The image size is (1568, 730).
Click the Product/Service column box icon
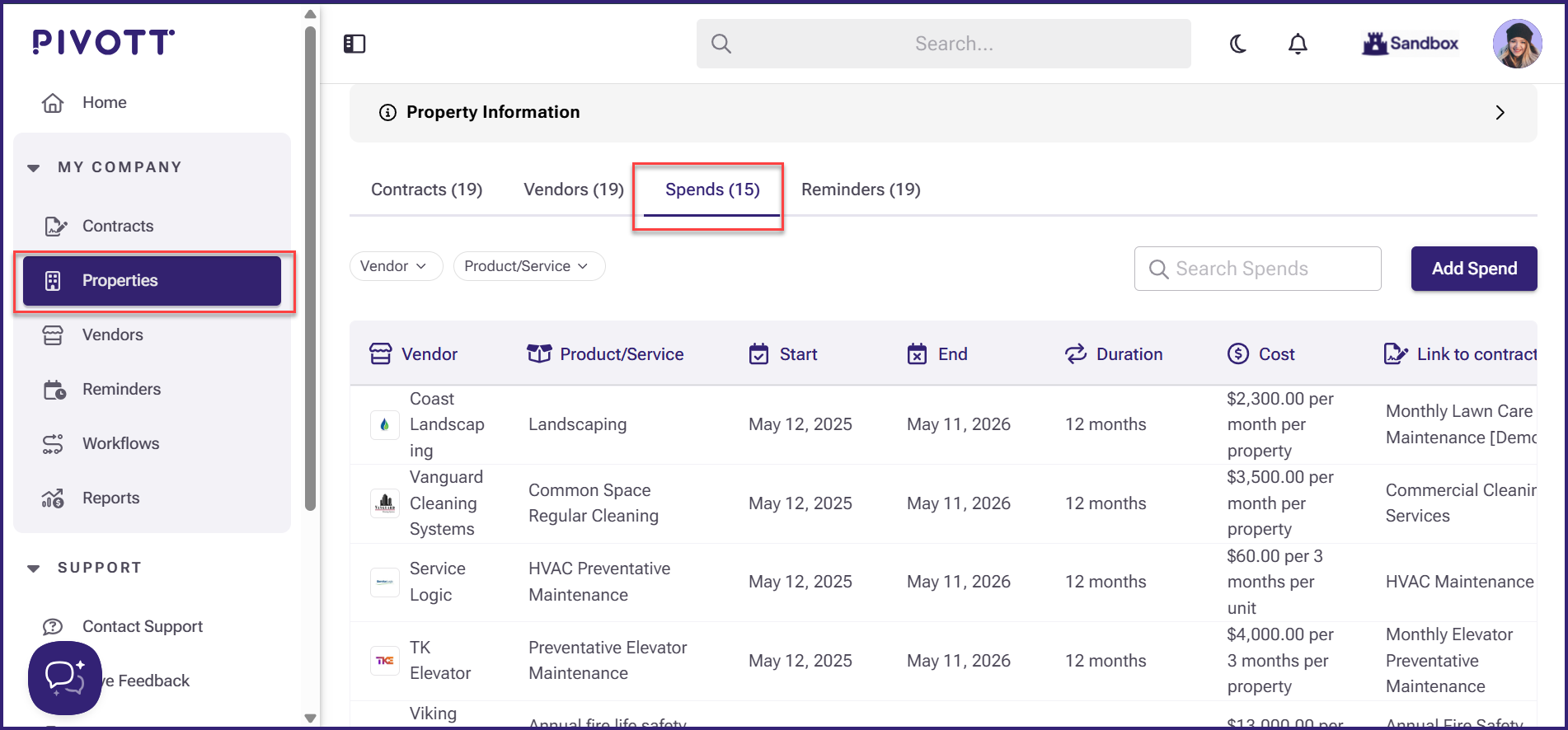[539, 354]
